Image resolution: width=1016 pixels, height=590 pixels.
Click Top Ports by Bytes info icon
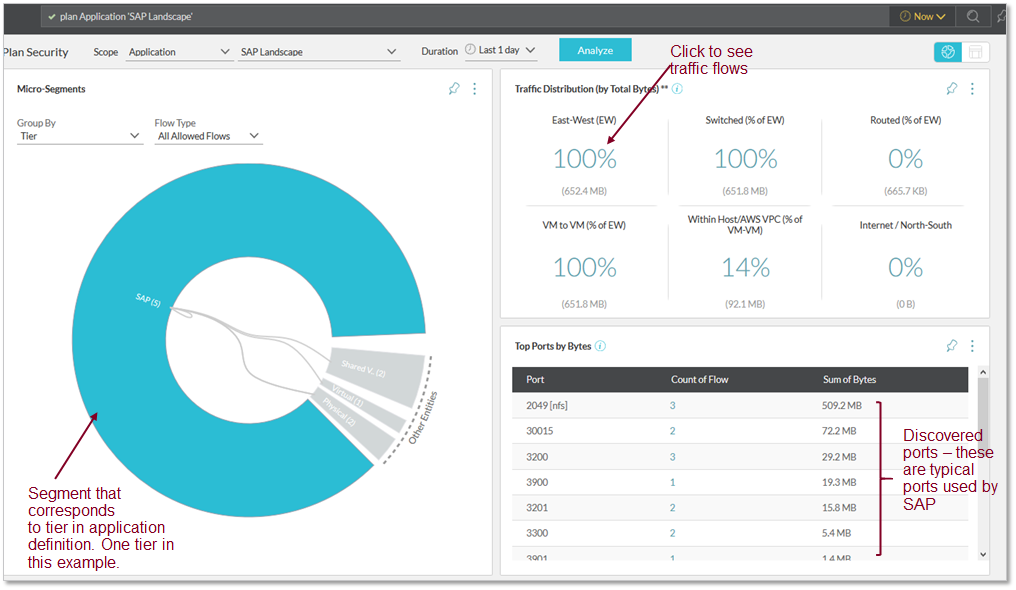pos(600,346)
